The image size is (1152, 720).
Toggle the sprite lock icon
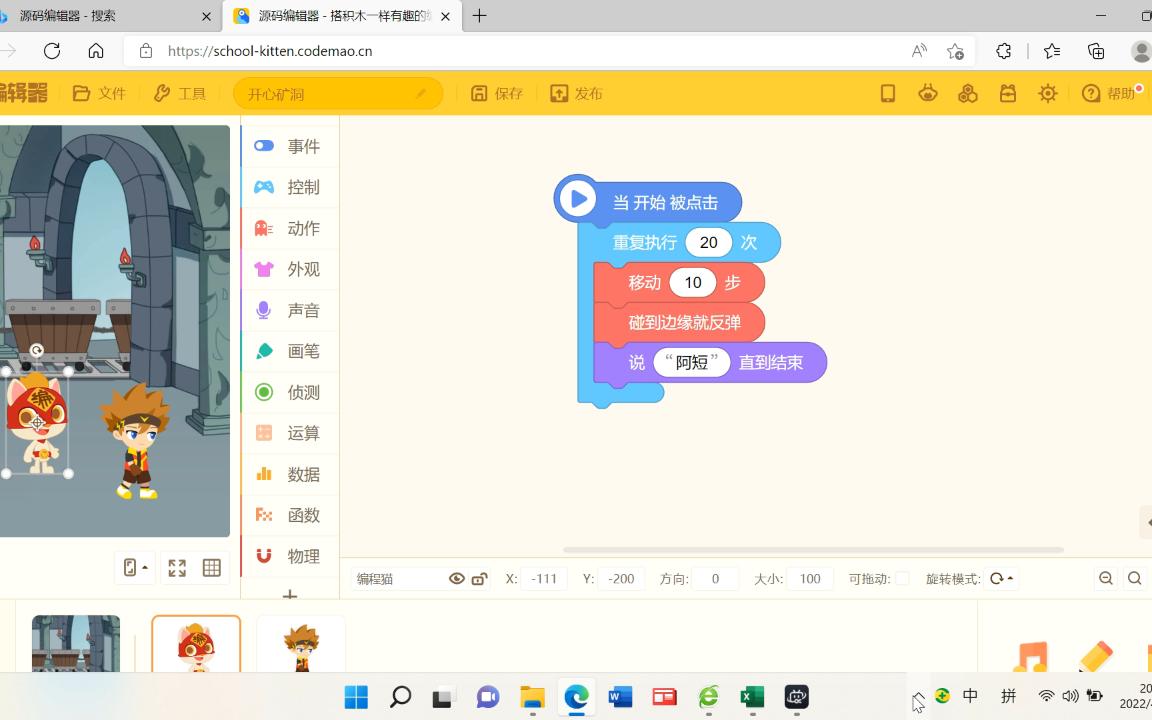pos(480,578)
